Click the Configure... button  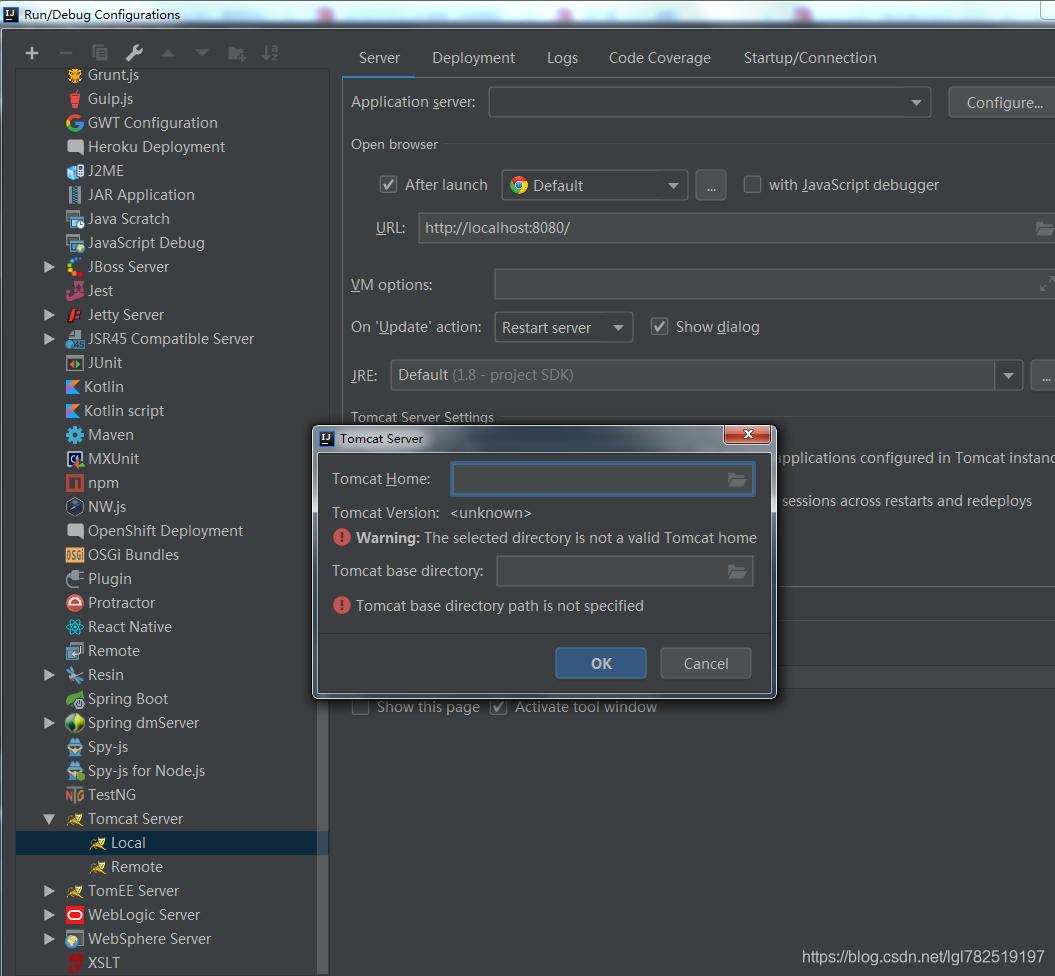(1004, 102)
